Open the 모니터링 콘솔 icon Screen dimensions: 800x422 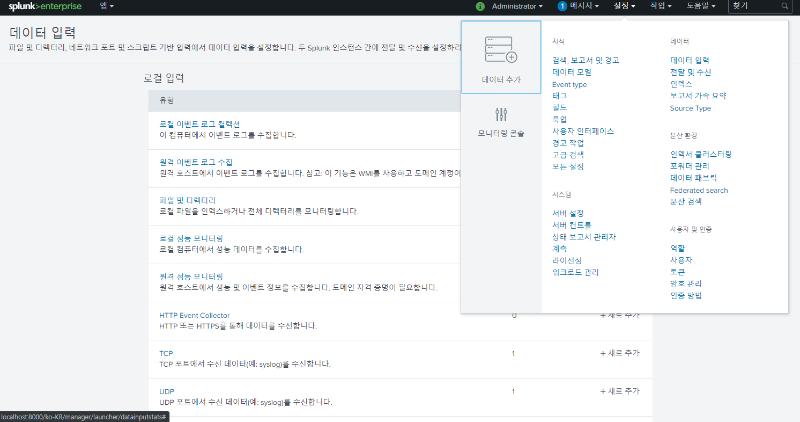click(x=501, y=121)
